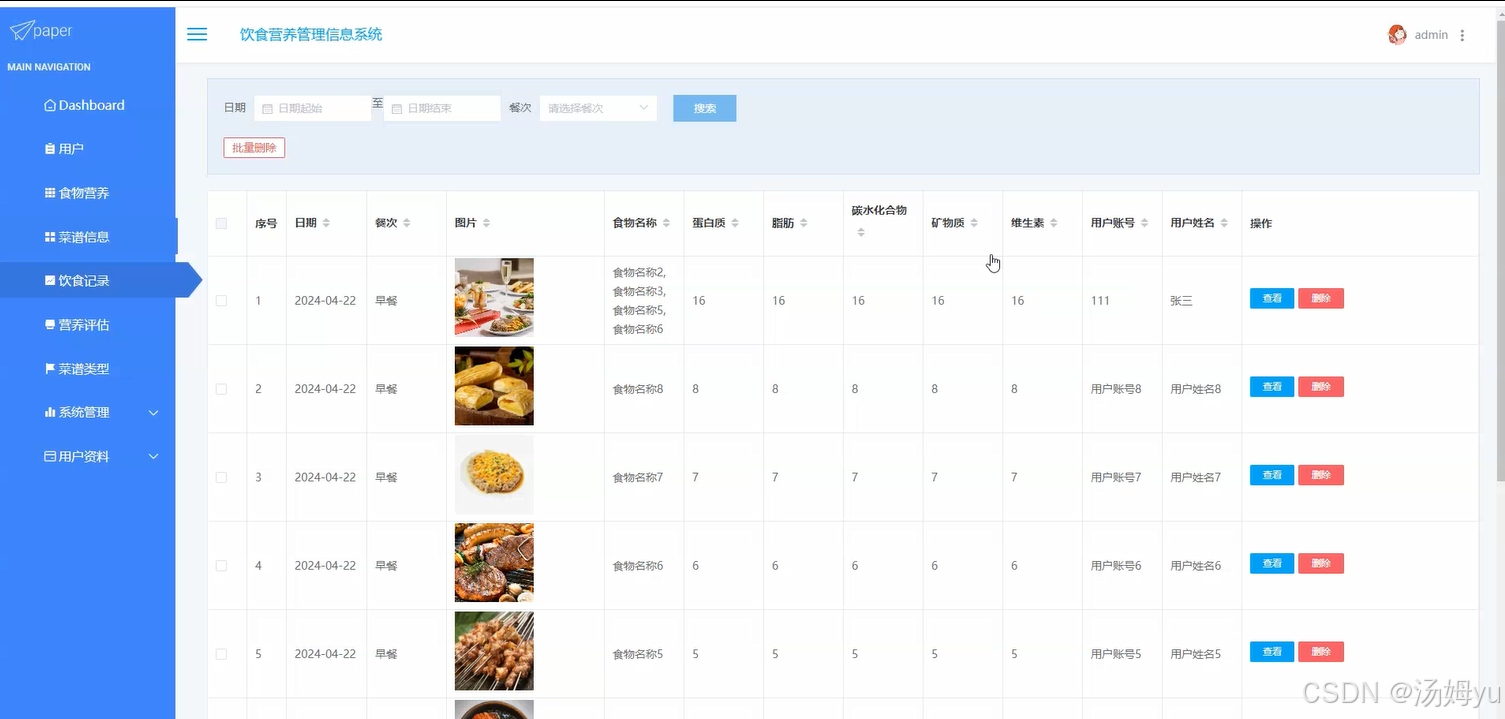The height and width of the screenshot is (719, 1505).
Task: Click calendar icon in 日期起始 field
Action: pos(267,108)
